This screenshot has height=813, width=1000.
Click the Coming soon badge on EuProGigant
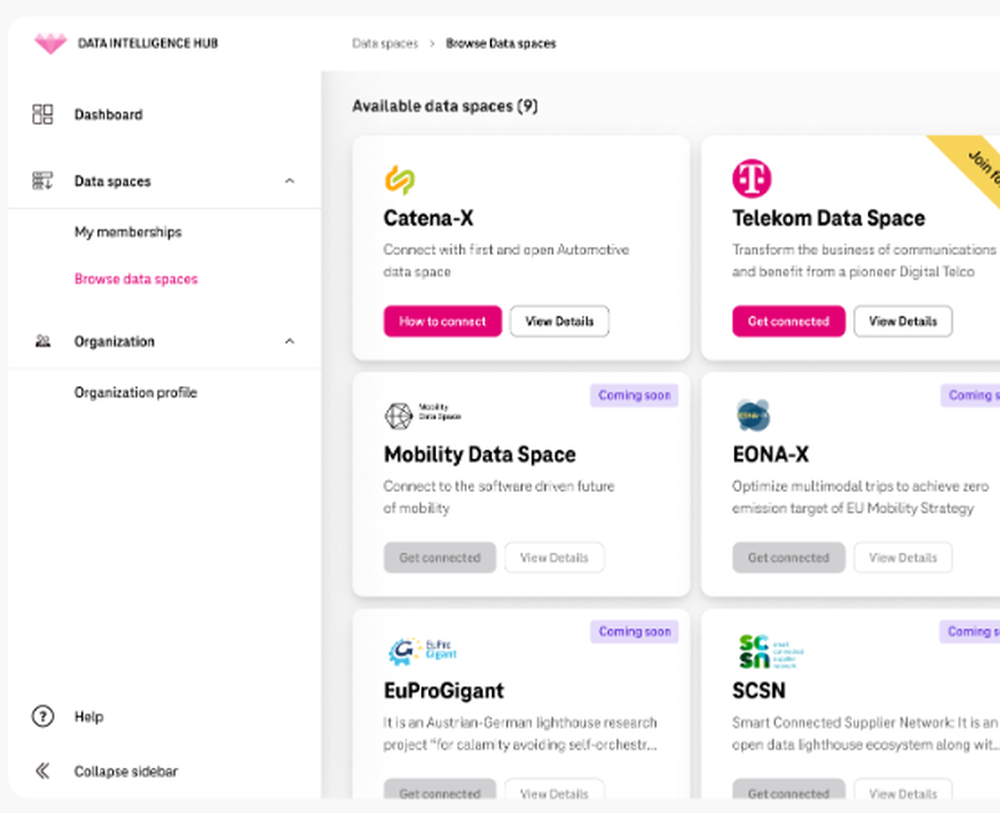635,631
